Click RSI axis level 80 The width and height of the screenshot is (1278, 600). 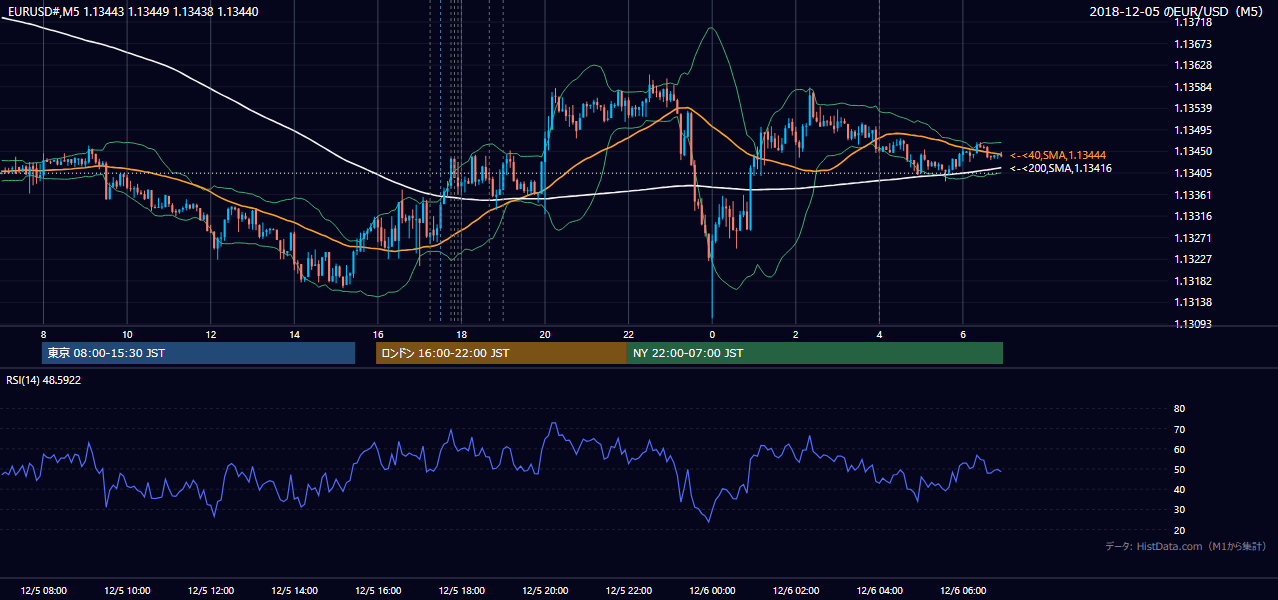(1179, 409)
